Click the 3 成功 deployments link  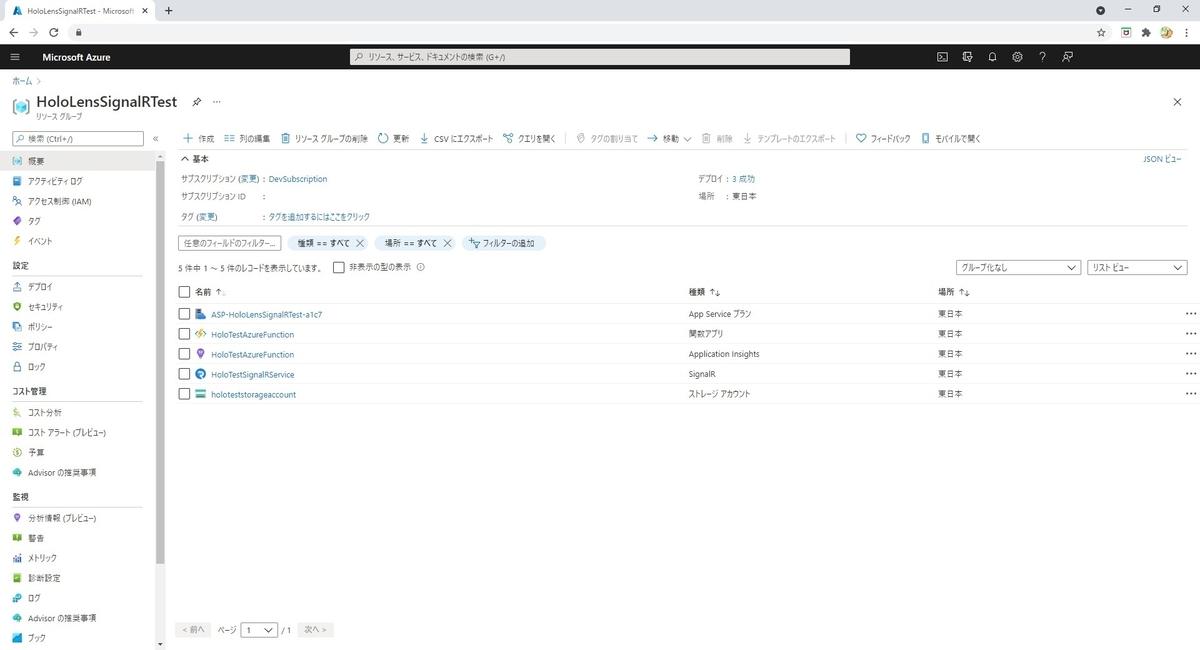pos(743,179)
